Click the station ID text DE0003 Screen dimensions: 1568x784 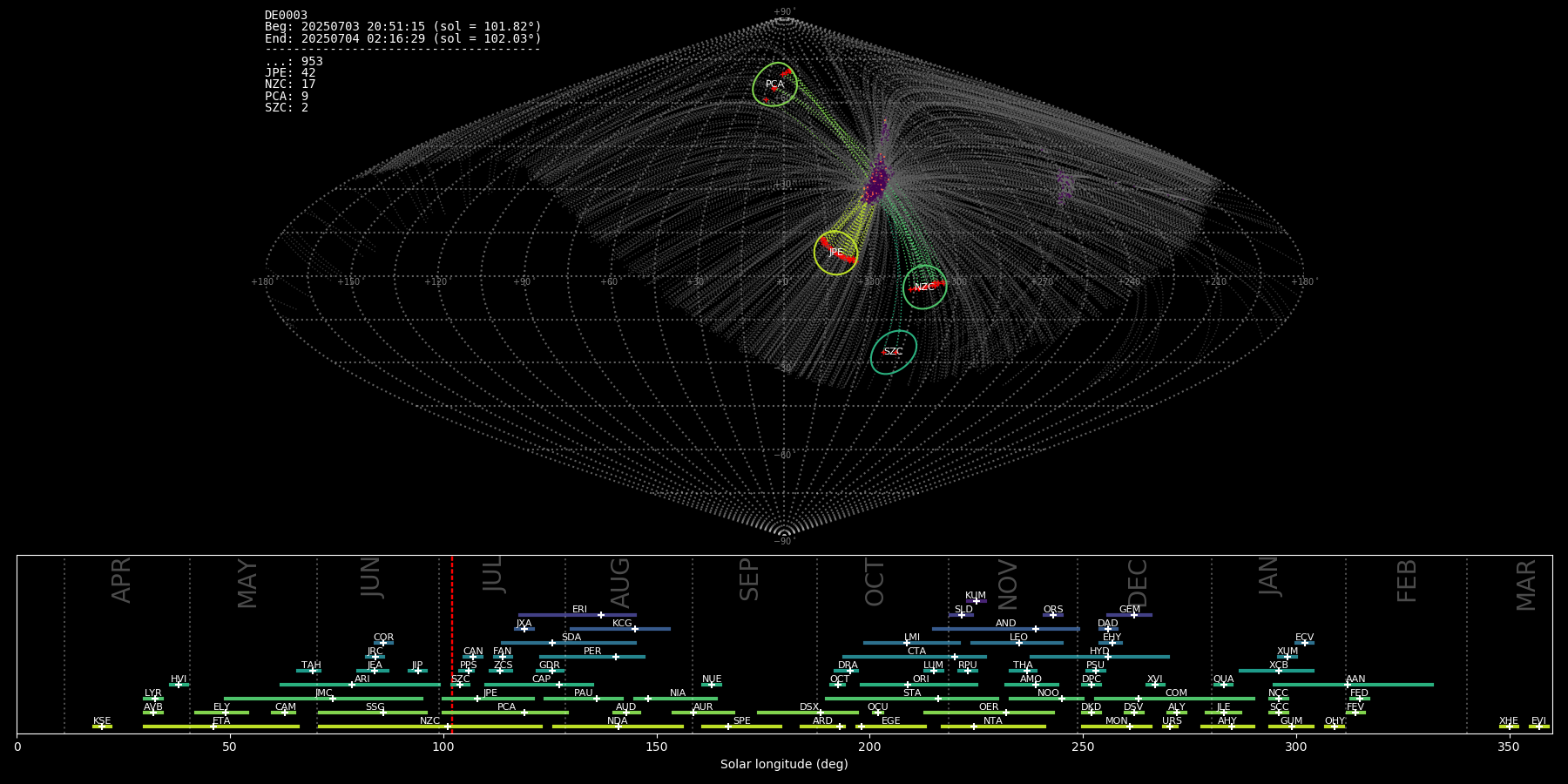pos(286,16)
